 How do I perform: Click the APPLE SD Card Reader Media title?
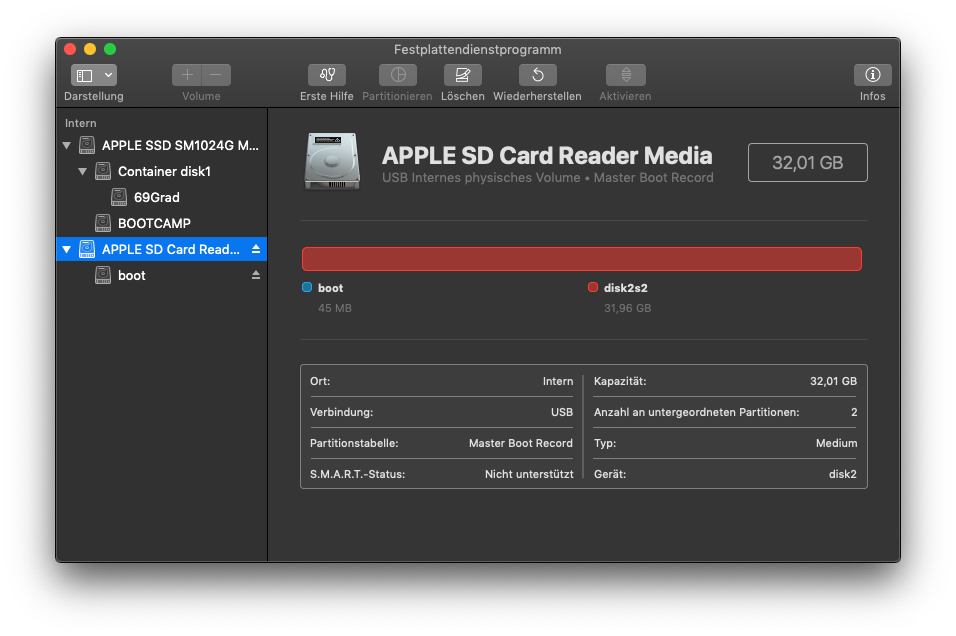(547, 155)
